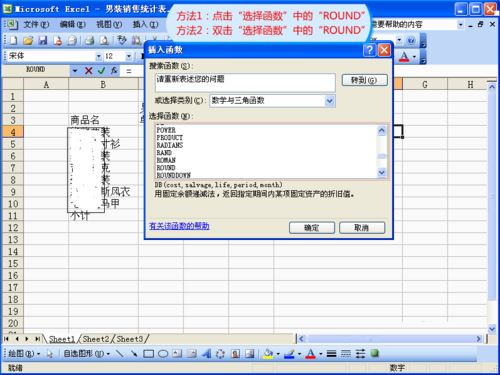Switch to the Sheet1 tab
The height and width of the screenshot is (375, 500).
[x=62, y=339]
